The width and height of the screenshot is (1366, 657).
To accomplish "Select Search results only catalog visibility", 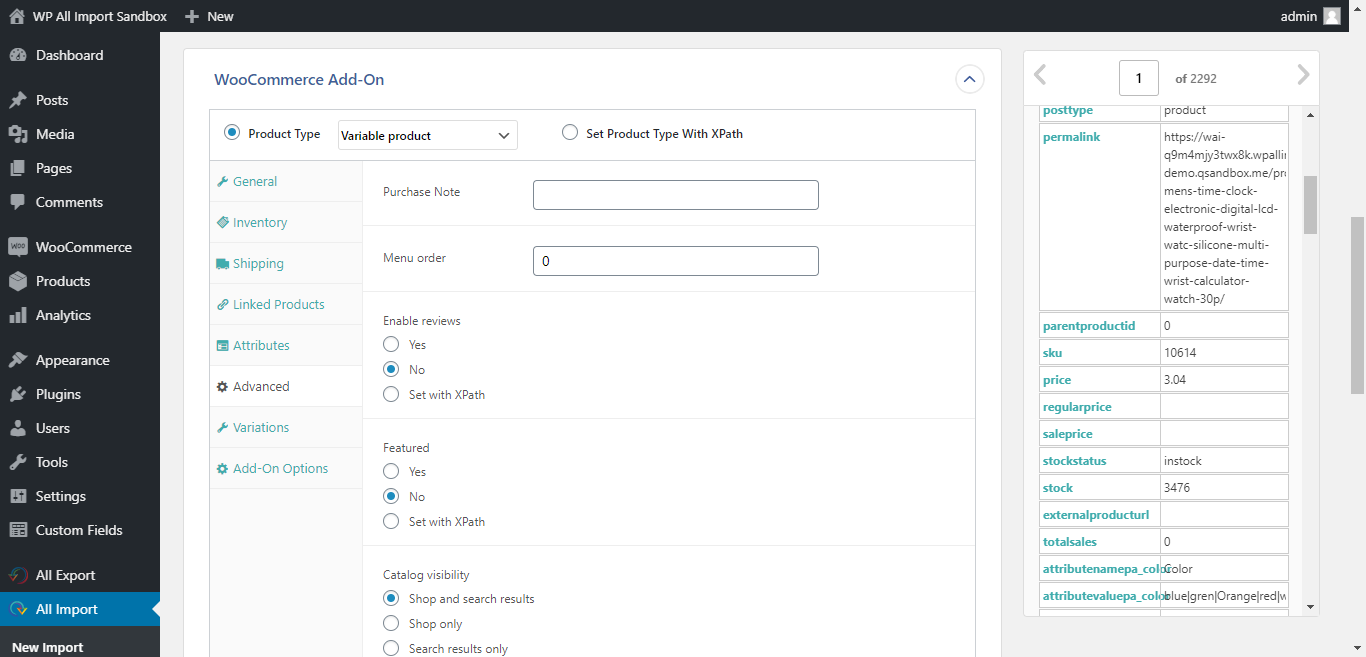I will (x=391, y=649).
